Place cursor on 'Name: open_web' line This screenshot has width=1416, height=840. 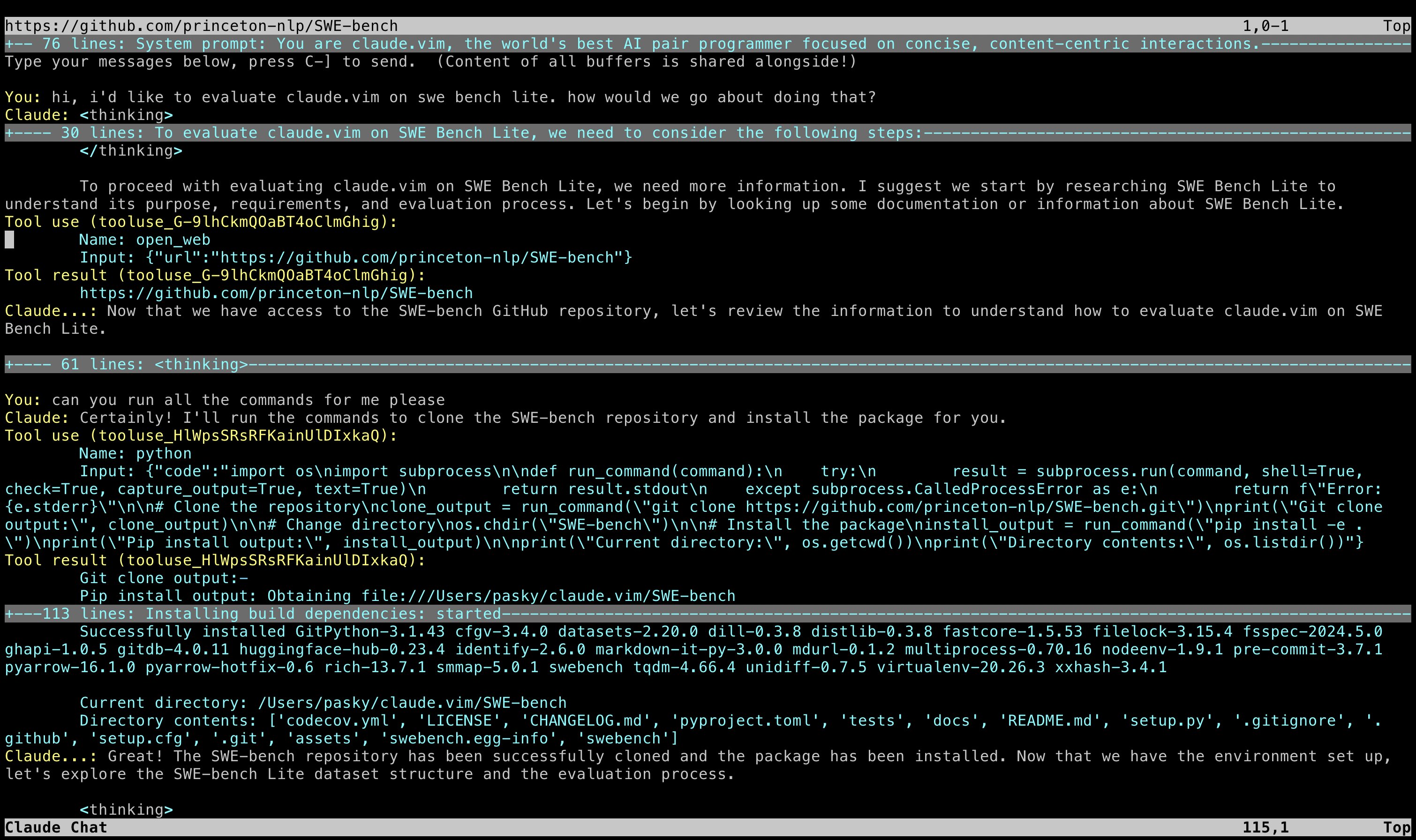pyautogui.click(x=144, y=240)
